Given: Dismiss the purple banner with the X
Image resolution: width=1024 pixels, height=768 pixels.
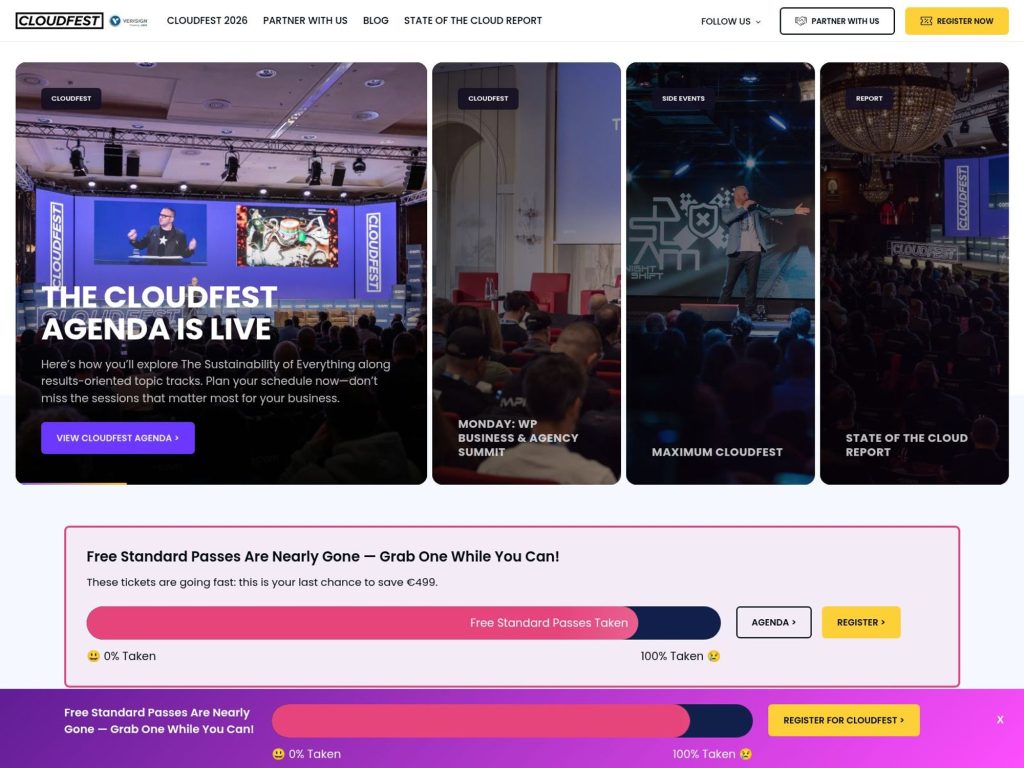Looking at the screenshot, I should [x=1000, y=719].
